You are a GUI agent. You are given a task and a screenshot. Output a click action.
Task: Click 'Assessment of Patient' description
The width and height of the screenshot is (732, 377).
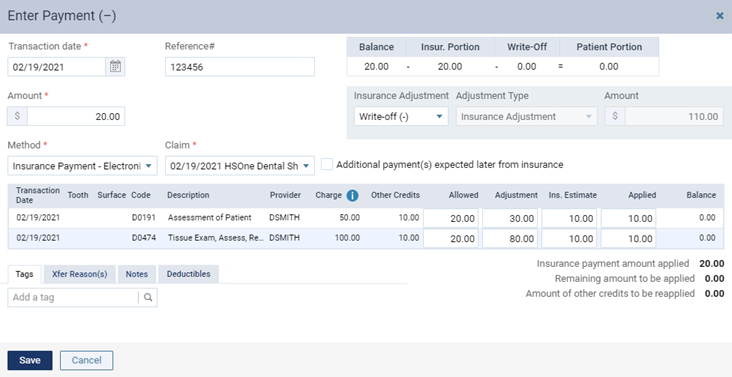(x=210, y=217)
